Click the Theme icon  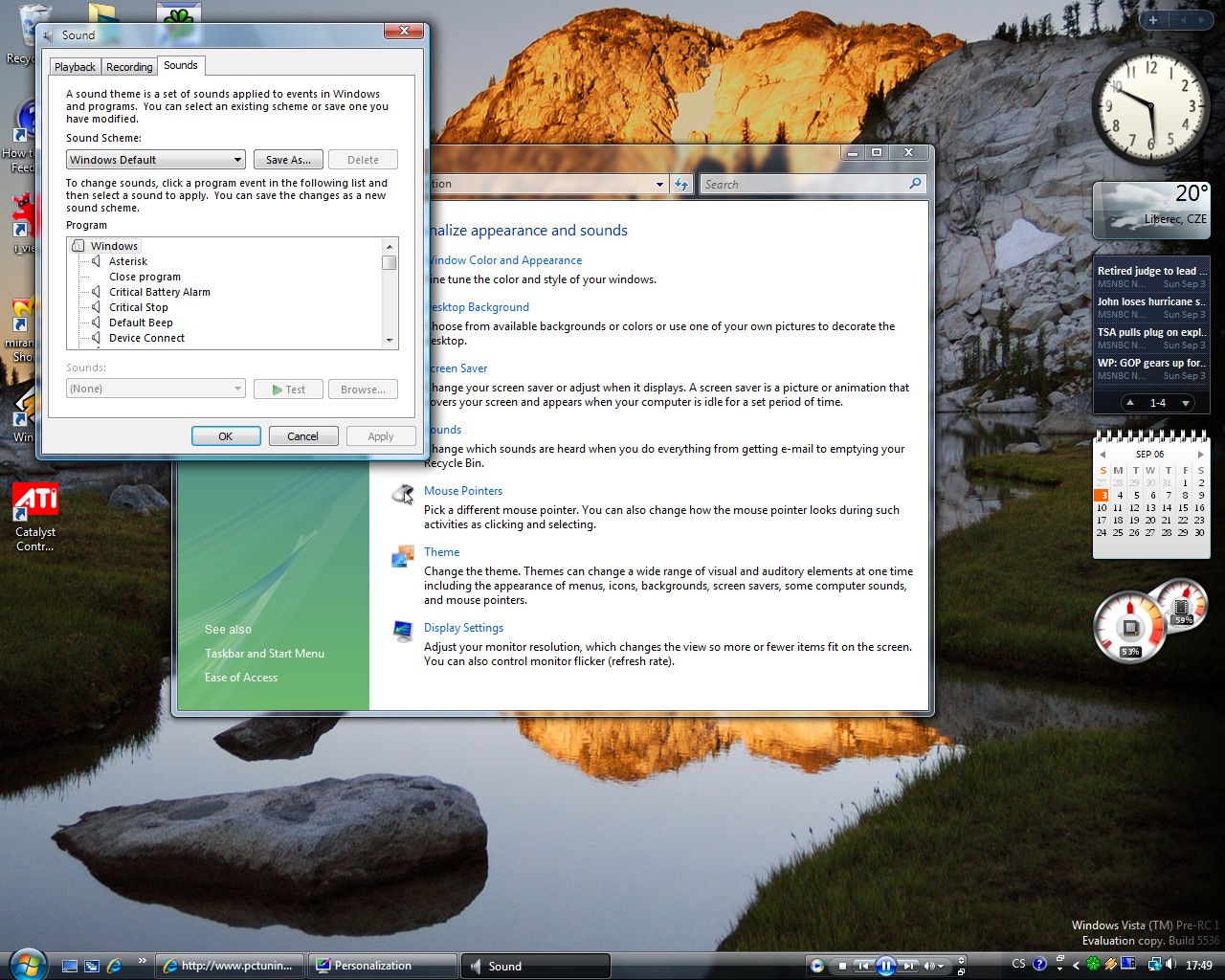(x=403, y=556)
